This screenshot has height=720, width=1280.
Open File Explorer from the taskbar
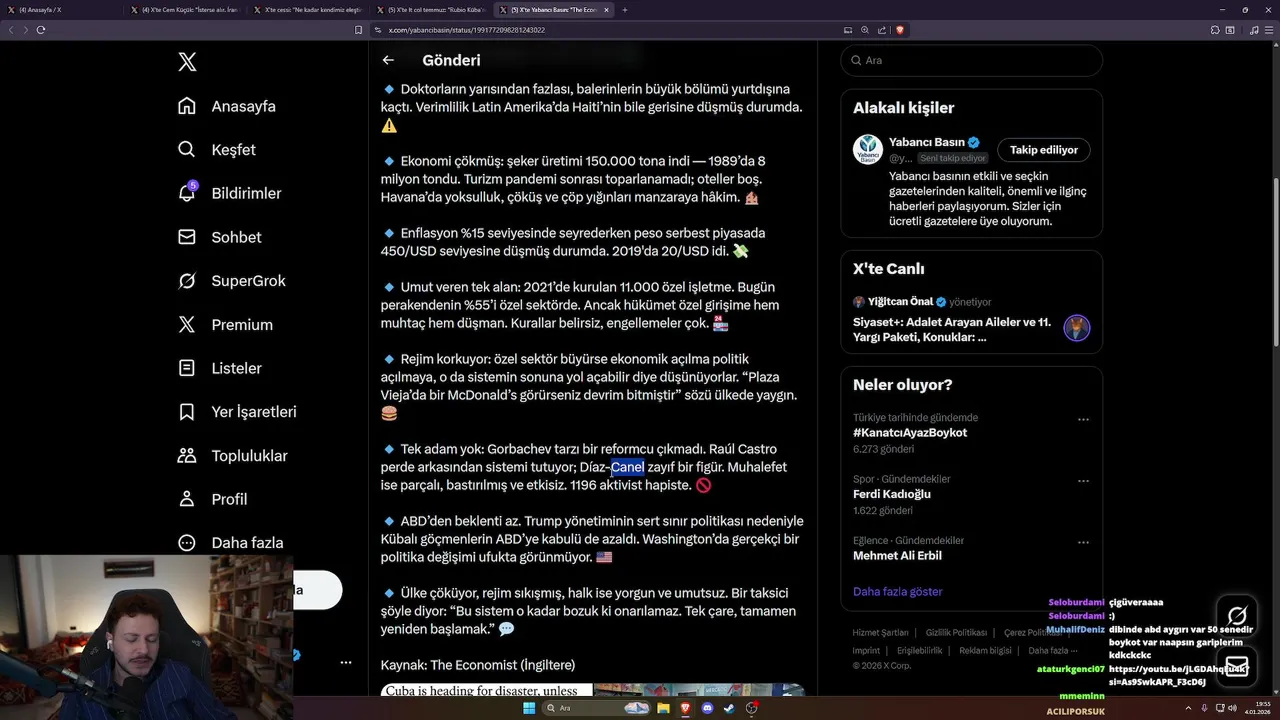(663, 708)
